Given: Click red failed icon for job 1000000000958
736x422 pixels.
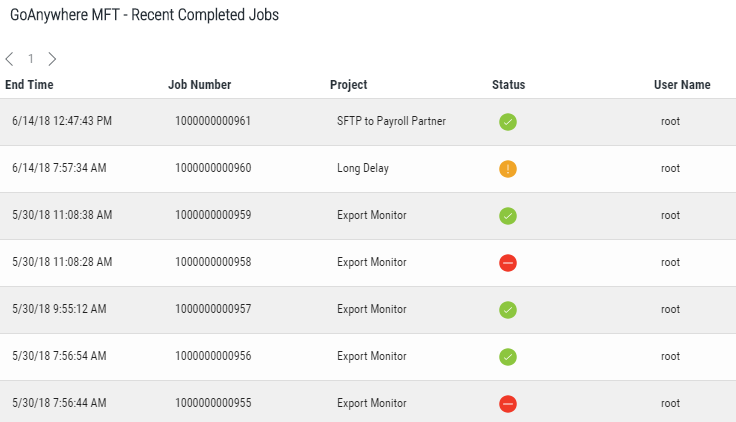Looking at the screenshot, I should pos(508,263).
